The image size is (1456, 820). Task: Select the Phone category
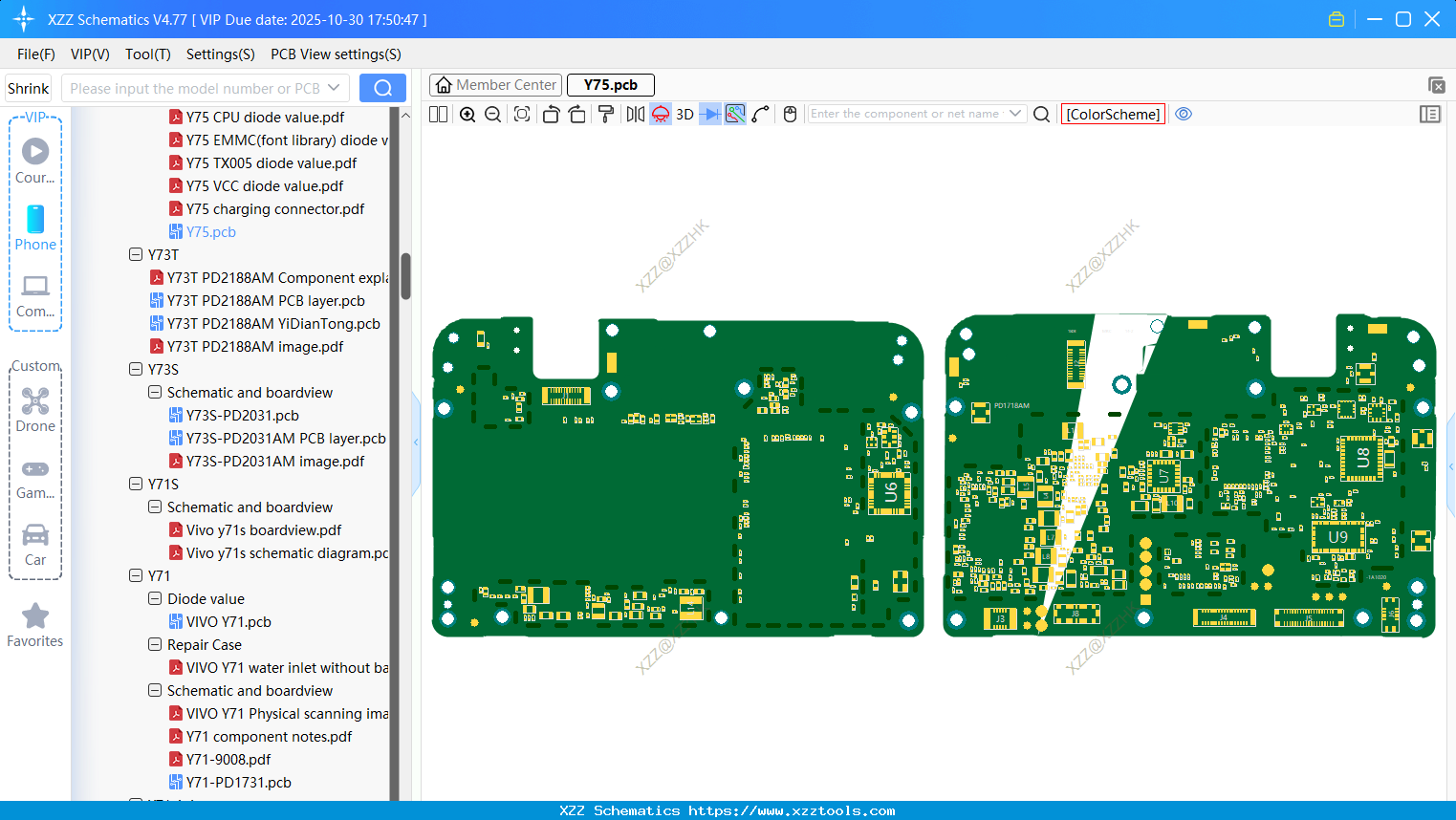coord(35,227)
